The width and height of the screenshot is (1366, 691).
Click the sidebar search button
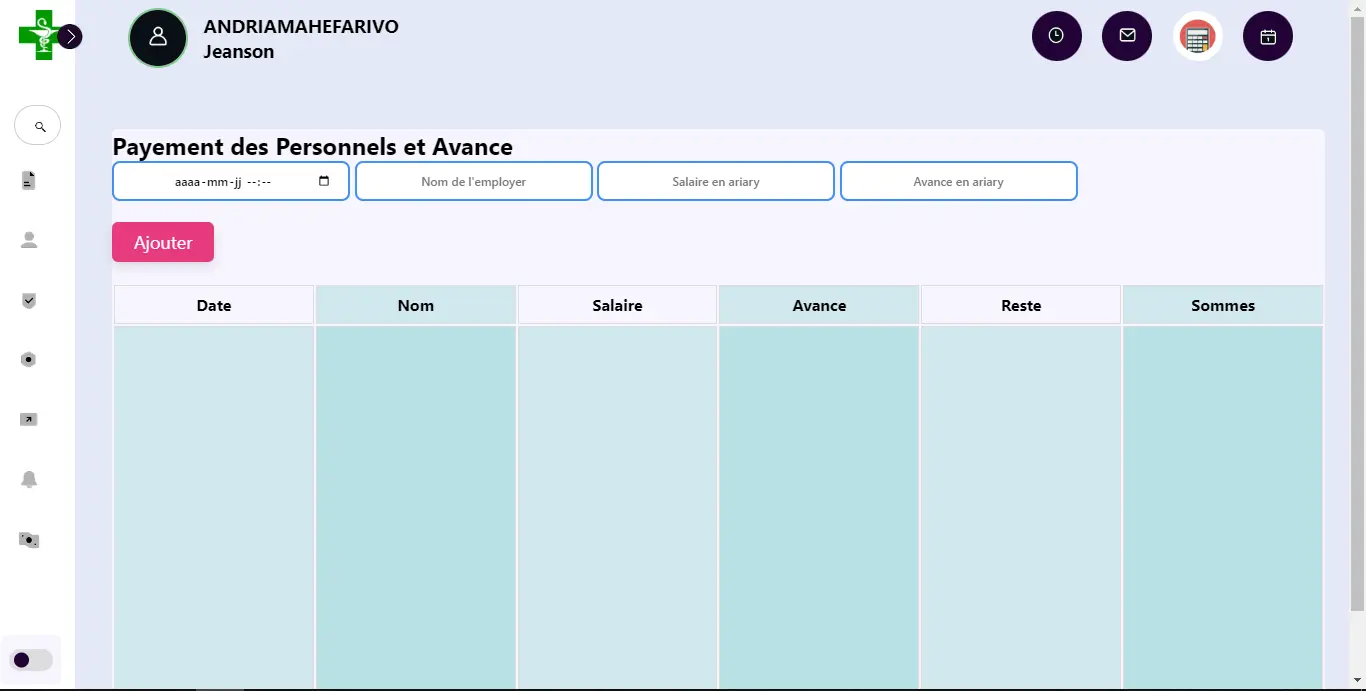pyautogui.click(x=38, y=126)
